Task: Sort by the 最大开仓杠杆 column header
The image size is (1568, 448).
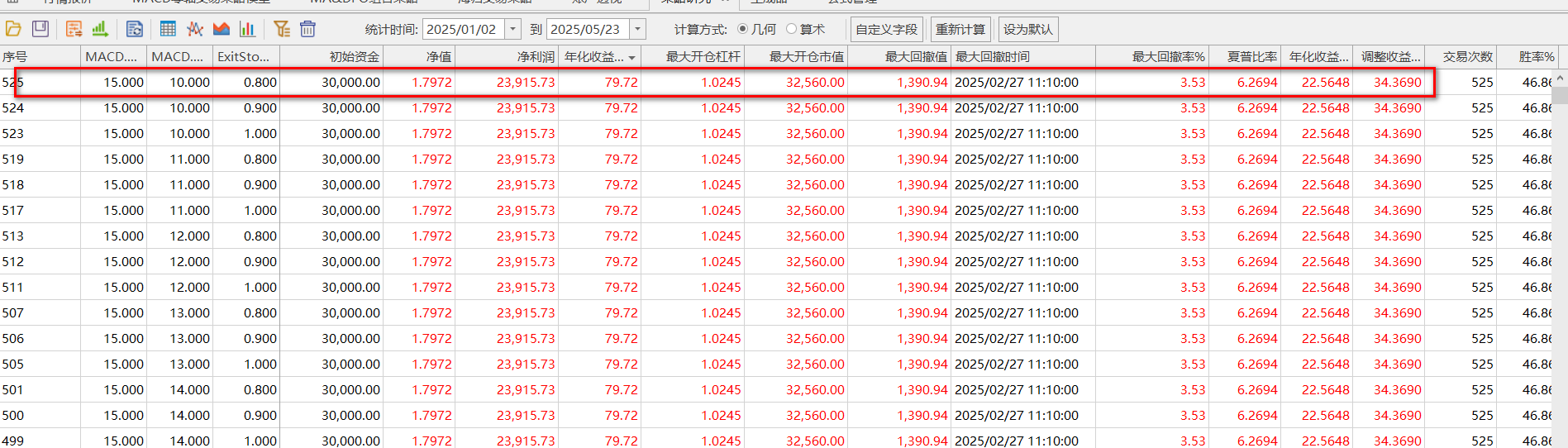Action: pyautogui.click(x=693, y=57)
